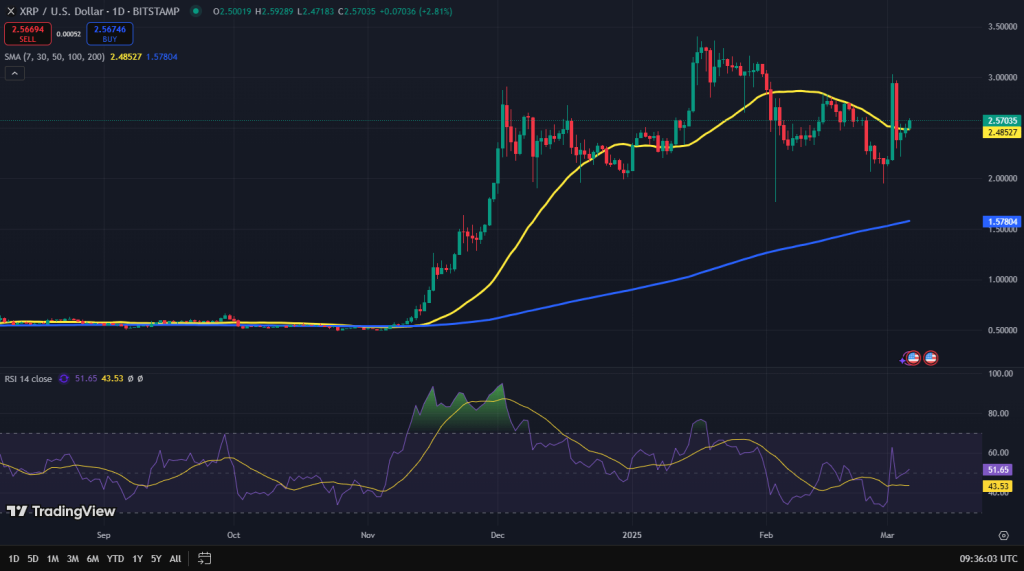This screenshot has height=571, width=1024.
Task: Select the All time range
Action: [175, 559]
